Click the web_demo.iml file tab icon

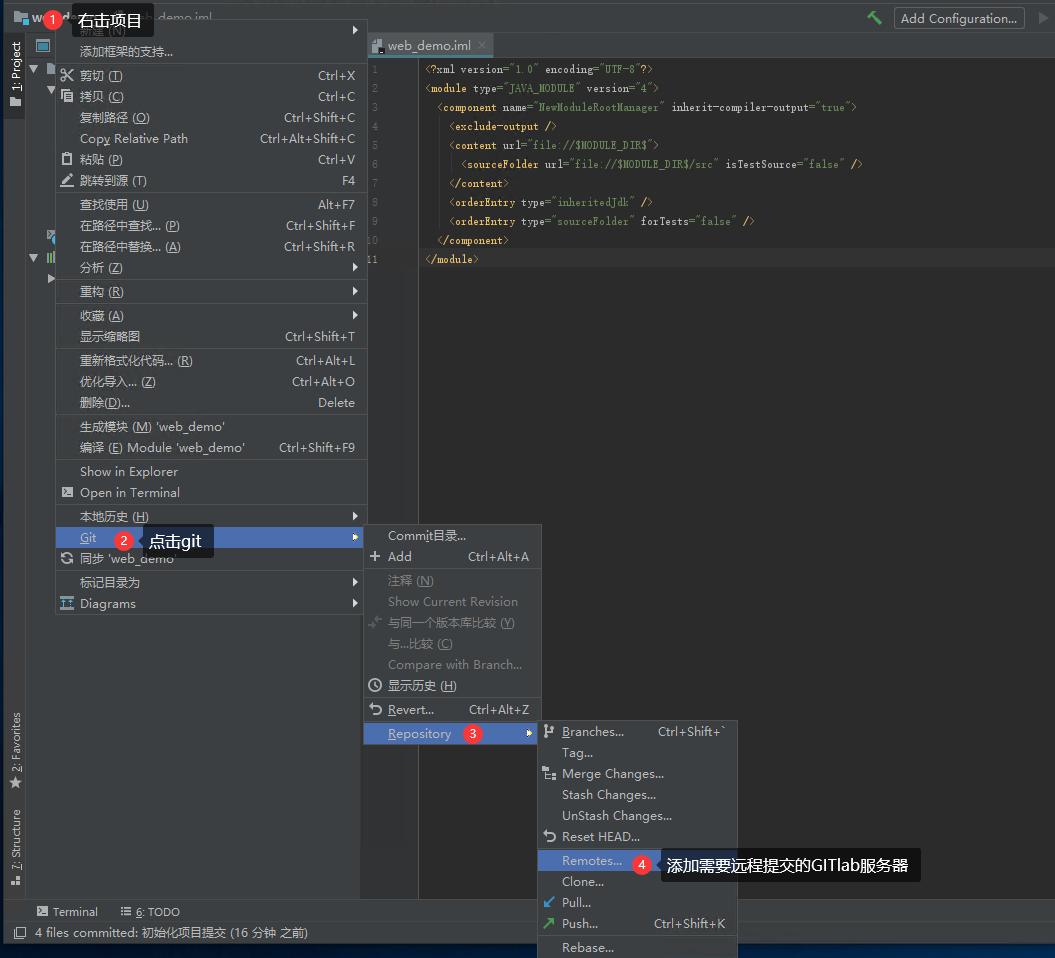377,46
